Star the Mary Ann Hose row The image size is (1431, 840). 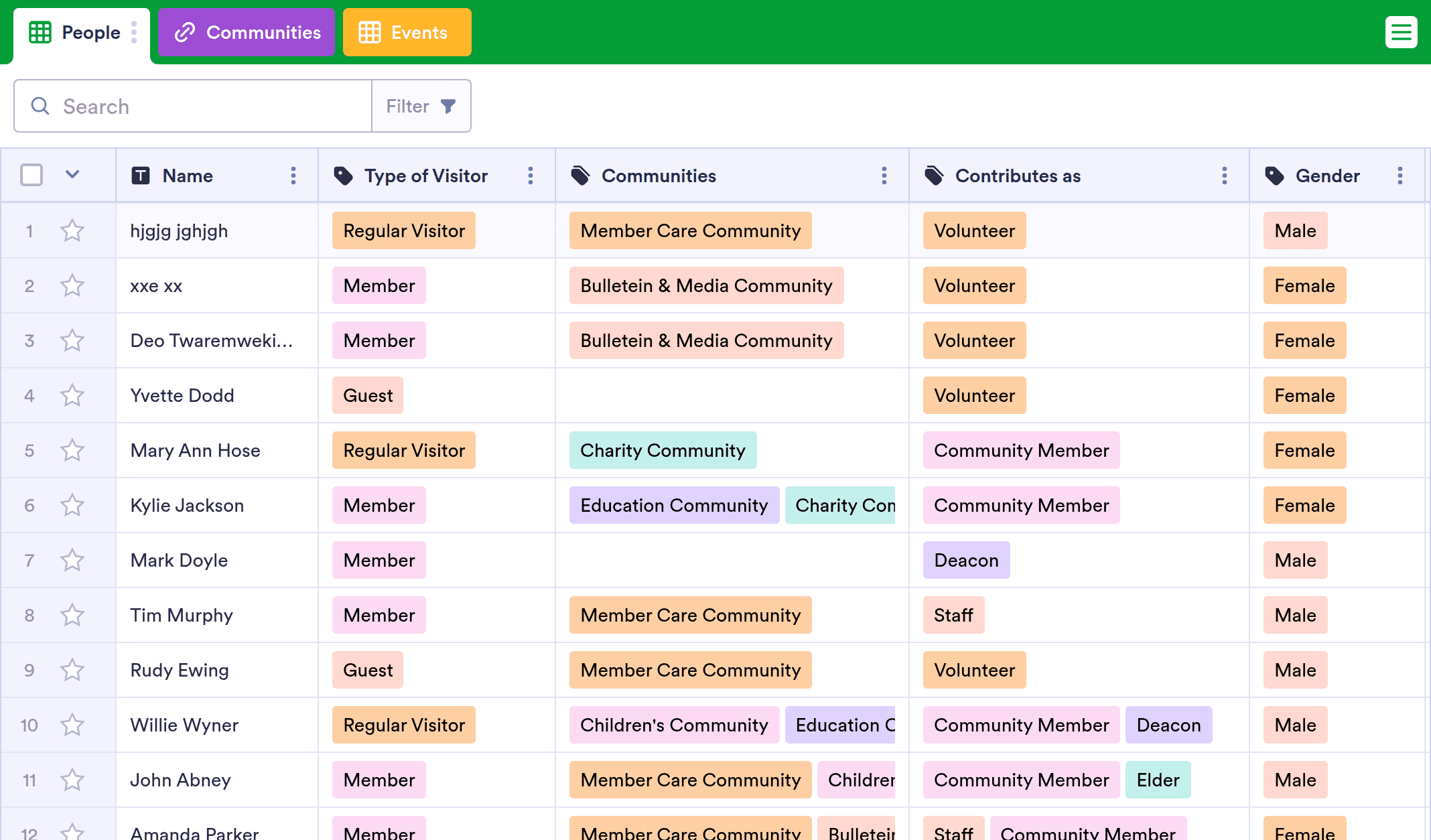coord(72,450)
